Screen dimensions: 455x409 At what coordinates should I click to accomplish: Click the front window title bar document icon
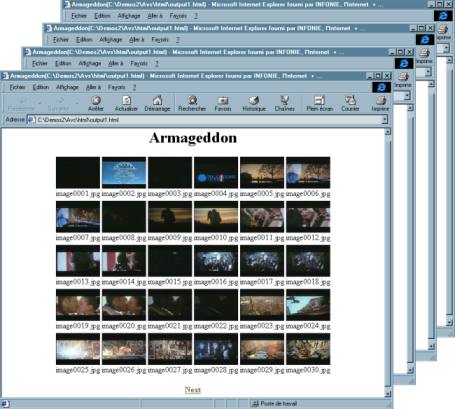(5, 76)
